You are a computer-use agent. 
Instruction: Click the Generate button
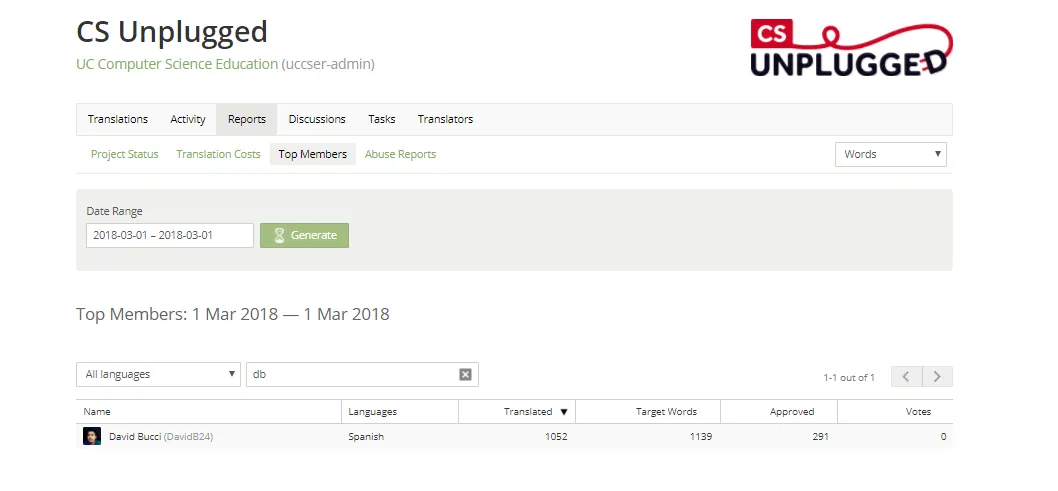304,235
